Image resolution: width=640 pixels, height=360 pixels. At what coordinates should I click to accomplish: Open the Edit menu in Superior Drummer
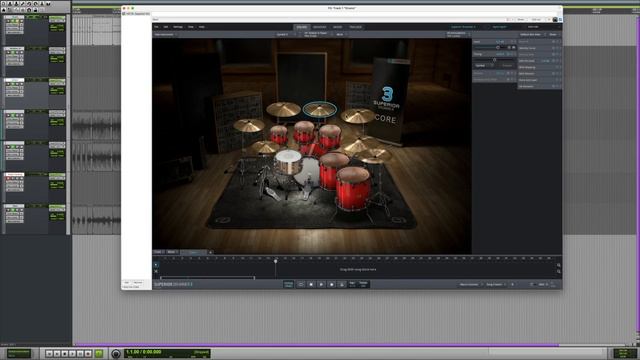click(166, 27)
